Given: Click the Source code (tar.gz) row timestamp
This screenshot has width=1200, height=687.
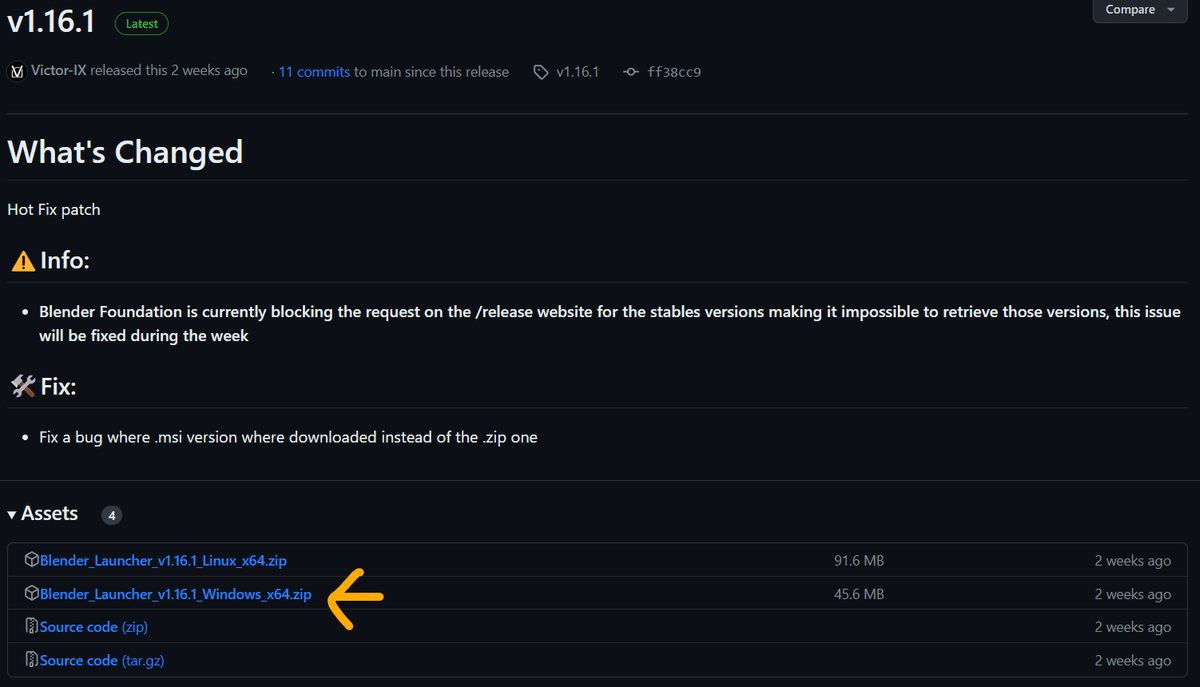Looking at the screenshot, I should 1132,661.
